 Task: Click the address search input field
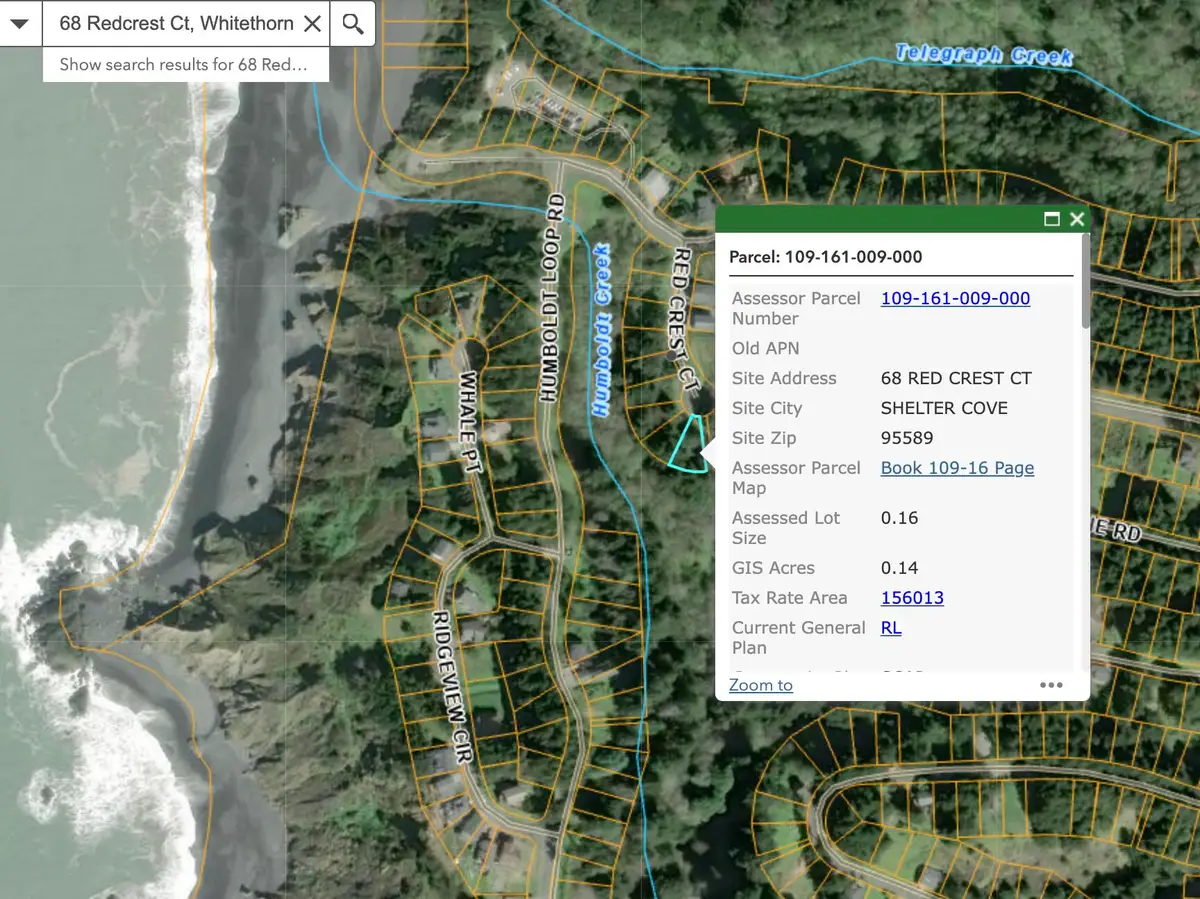pyautogui.click(x=175, y=23)
